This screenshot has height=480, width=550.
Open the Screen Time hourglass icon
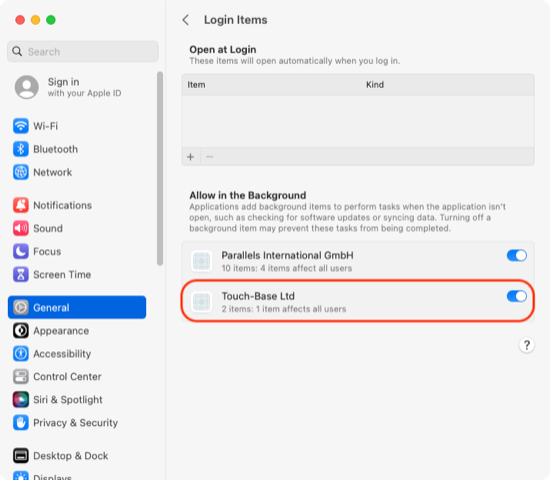21,275
